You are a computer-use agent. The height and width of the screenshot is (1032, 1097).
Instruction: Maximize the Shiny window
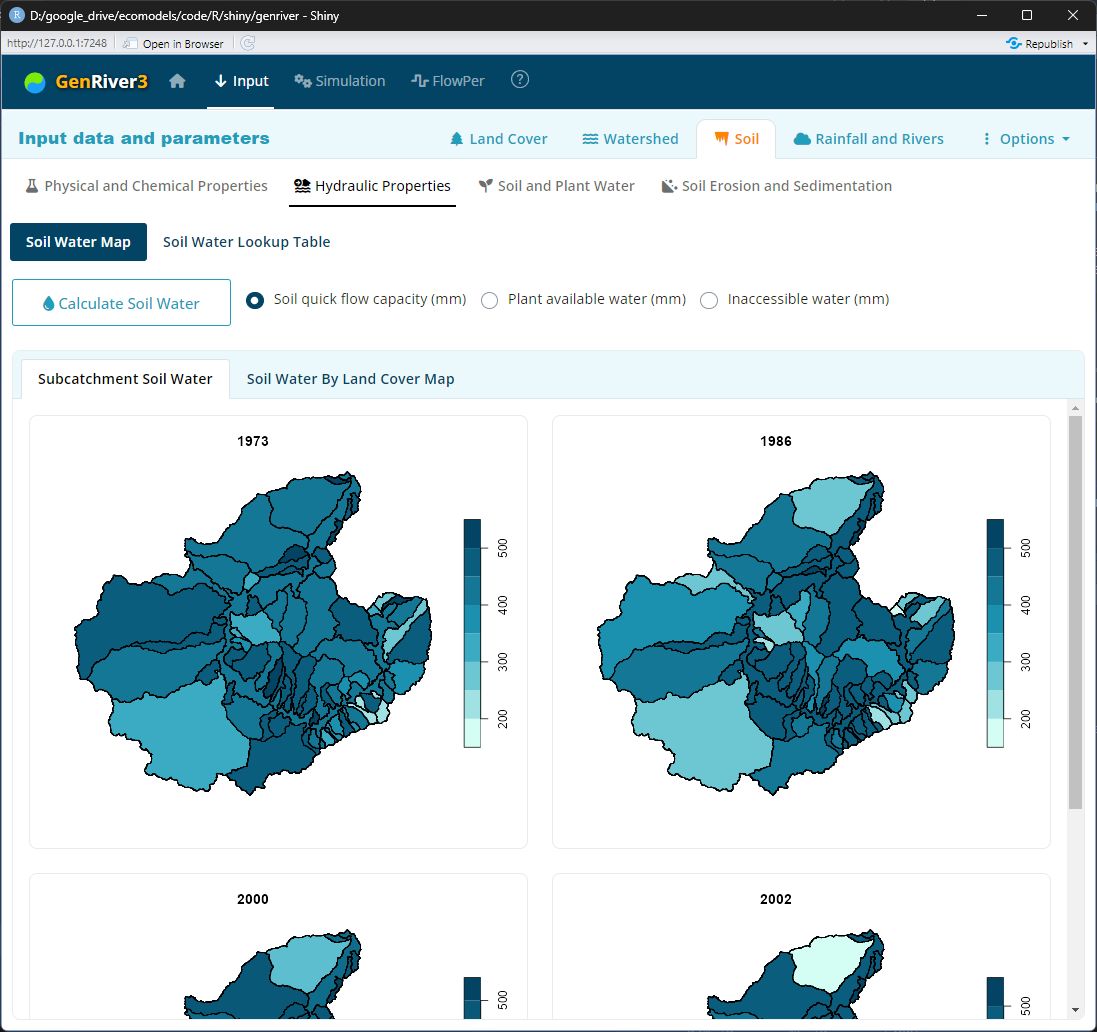click(x=1026, y=15)
